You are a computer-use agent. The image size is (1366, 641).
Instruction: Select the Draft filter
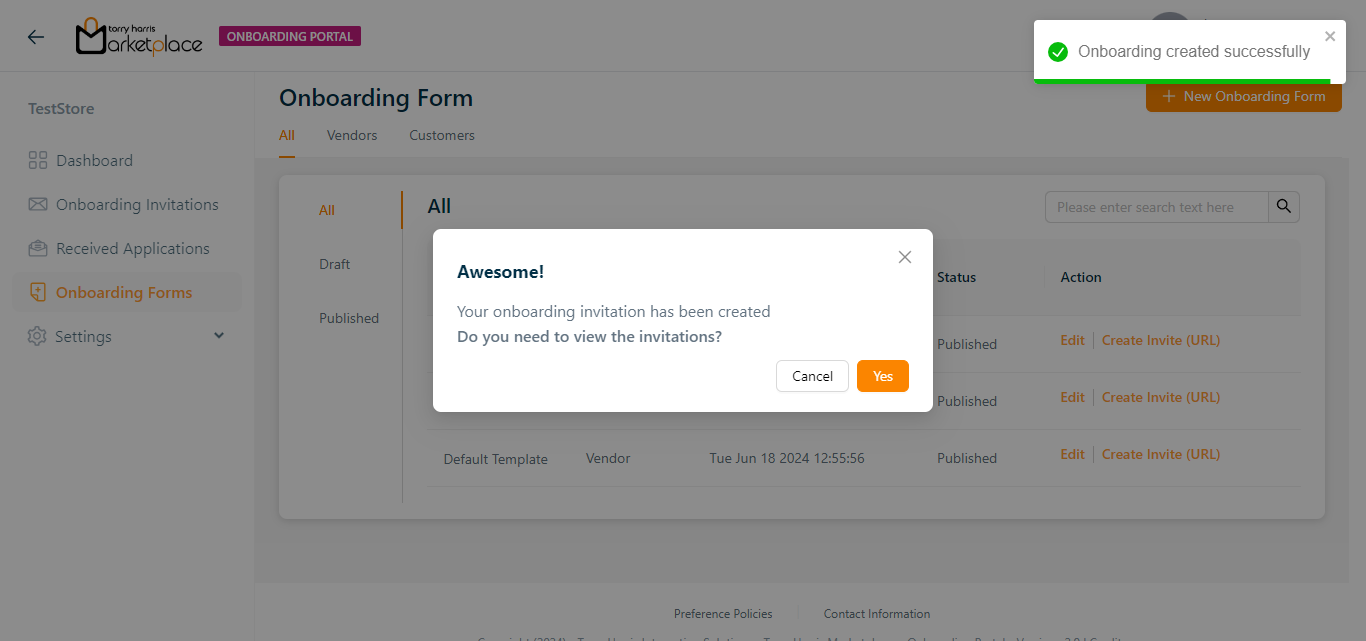(335, 264)
